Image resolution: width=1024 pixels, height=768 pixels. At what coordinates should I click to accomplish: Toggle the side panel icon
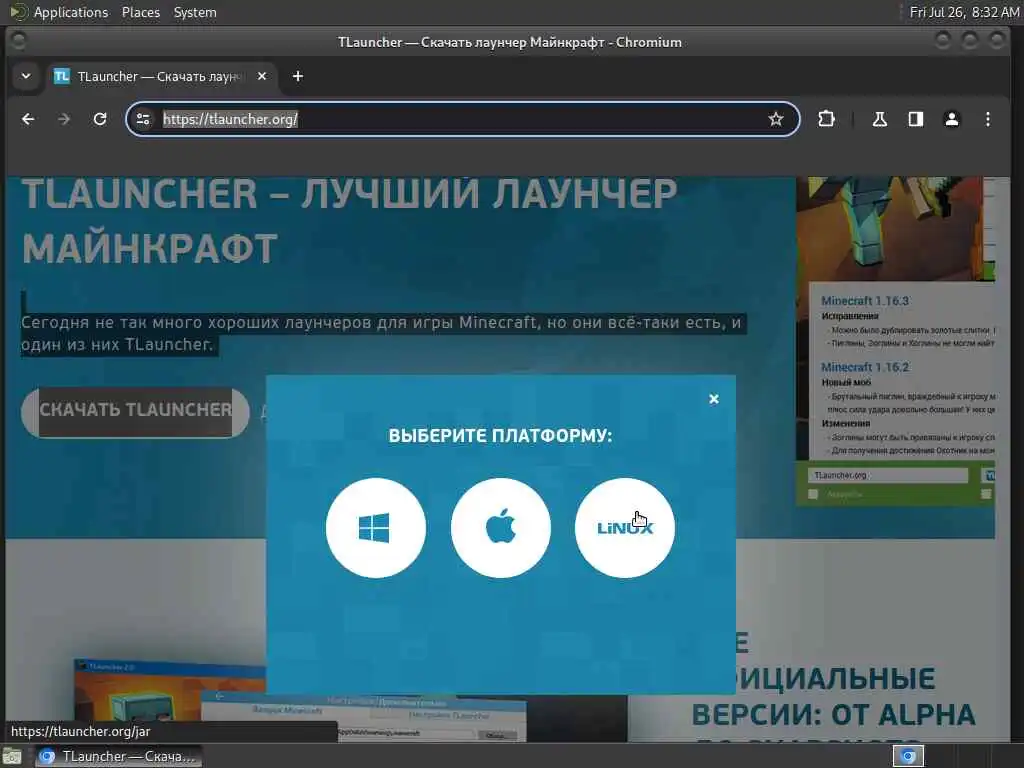tap(916, 119)
